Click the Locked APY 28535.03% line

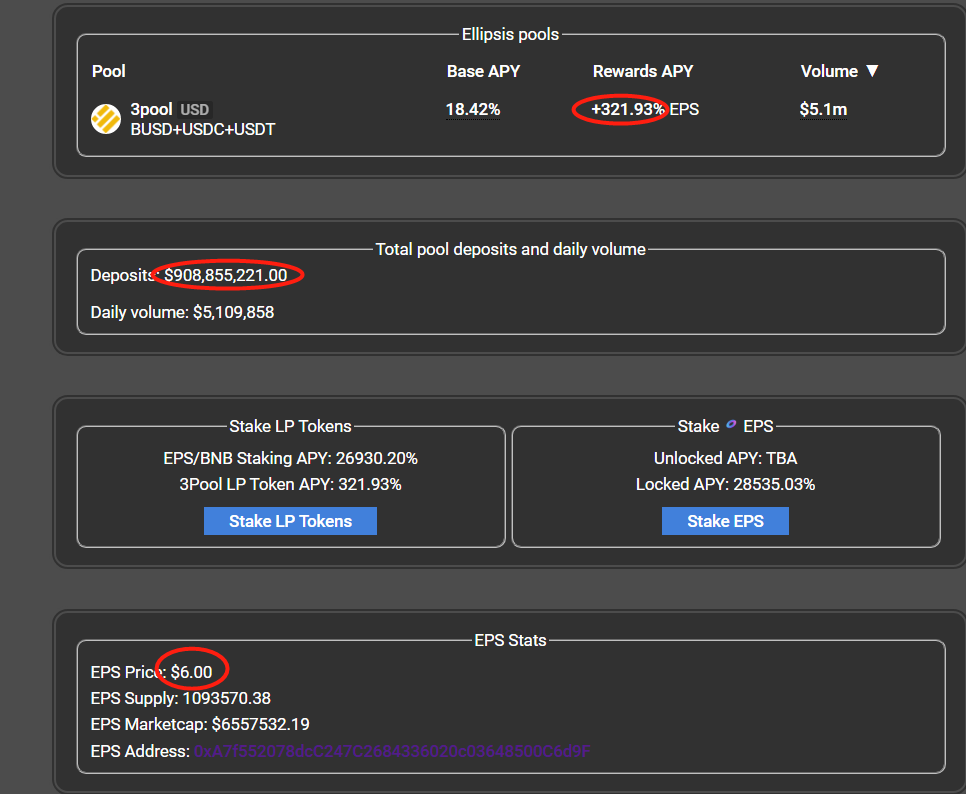(725, 484)
